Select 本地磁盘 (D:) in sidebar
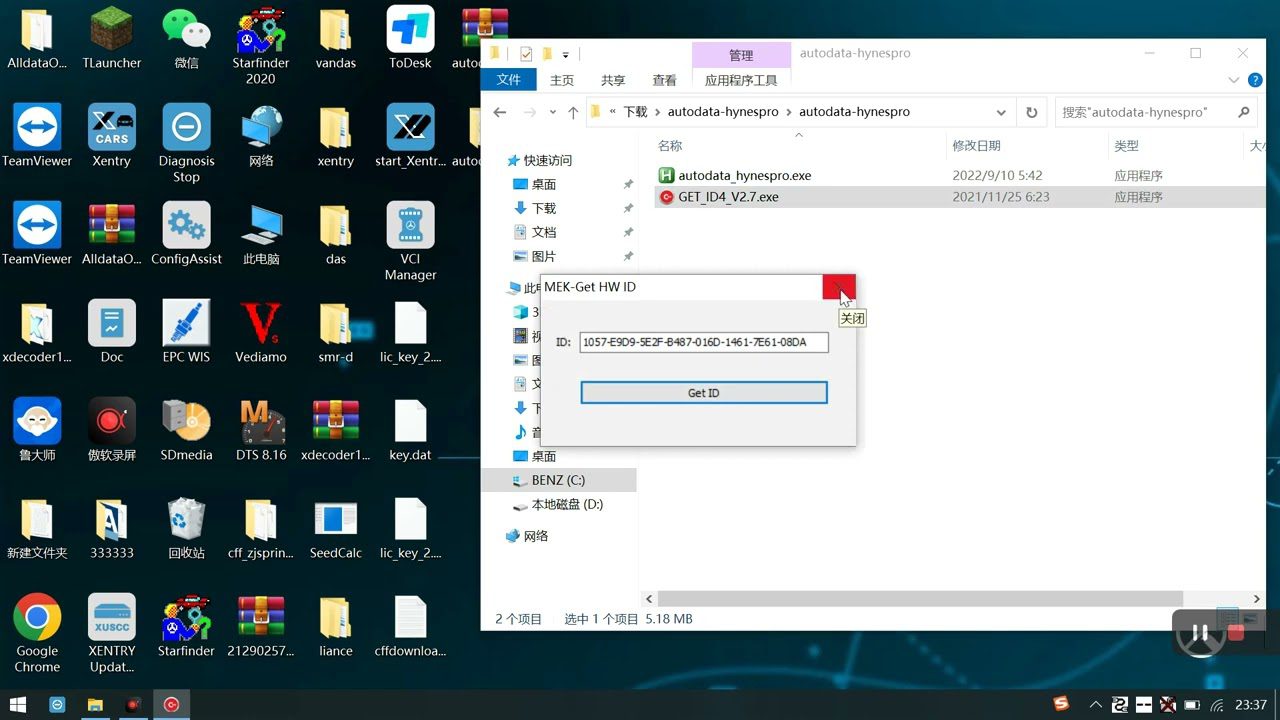1280x720 pixels. (567, 504)
